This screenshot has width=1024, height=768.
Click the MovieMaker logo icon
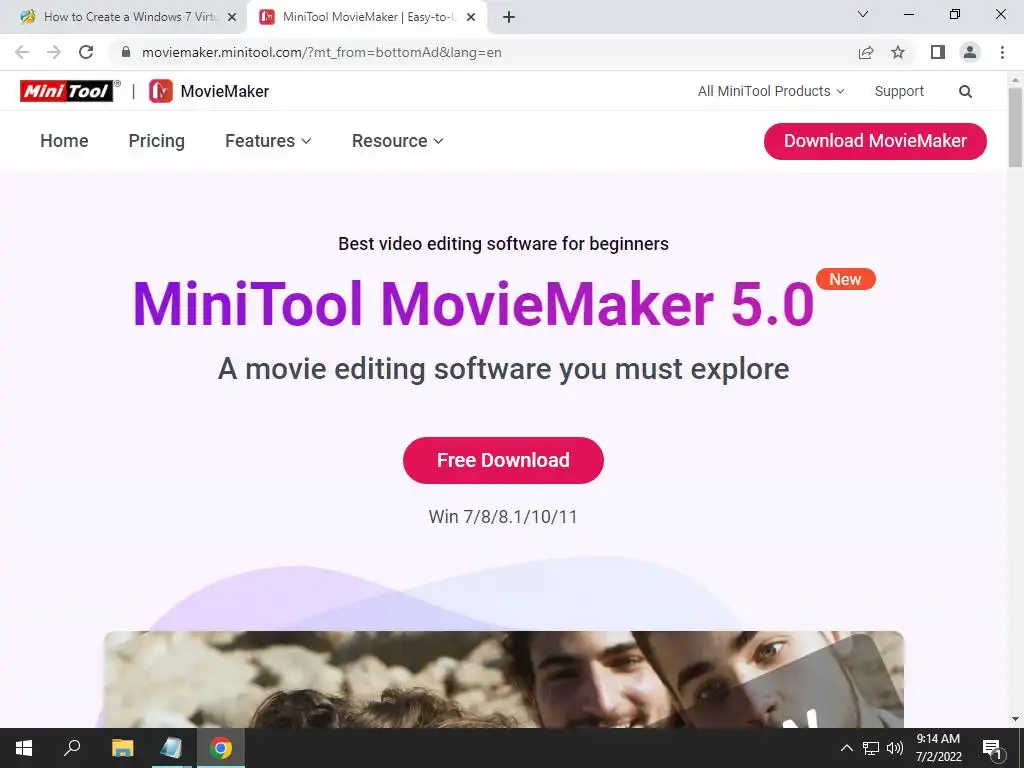coord(161,91)
